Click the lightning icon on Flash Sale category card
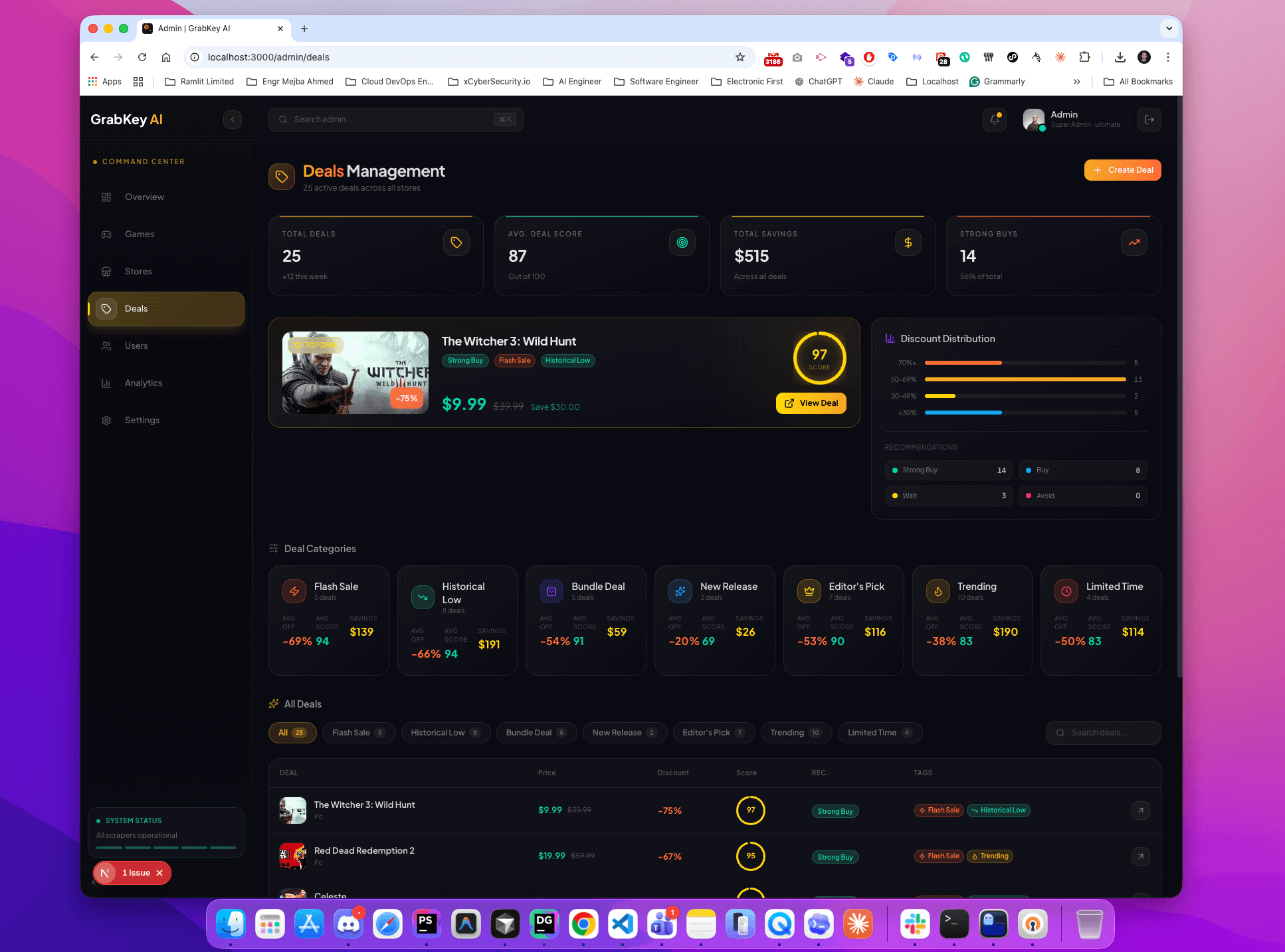Screen dimensions: 1285x952 pyautogui.click(x=294, y=591)
